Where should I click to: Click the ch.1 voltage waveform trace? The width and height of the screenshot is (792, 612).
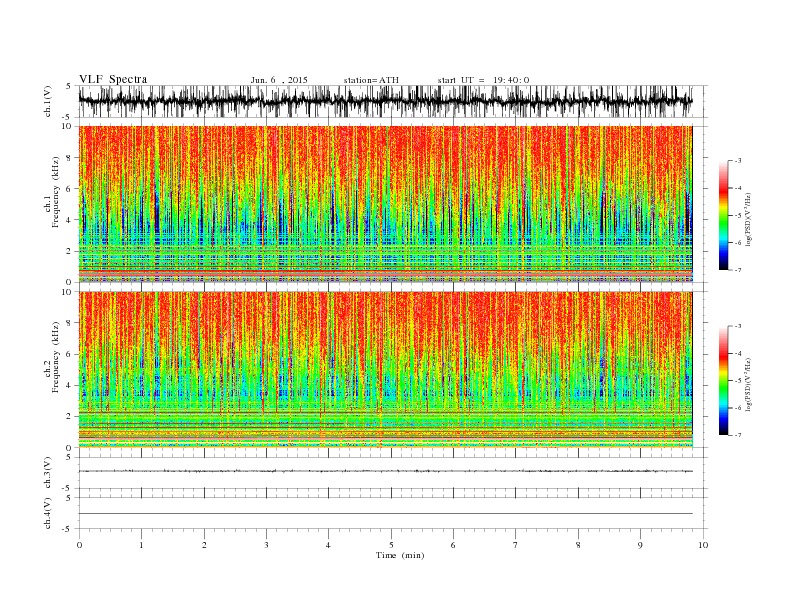coord(385,101)
